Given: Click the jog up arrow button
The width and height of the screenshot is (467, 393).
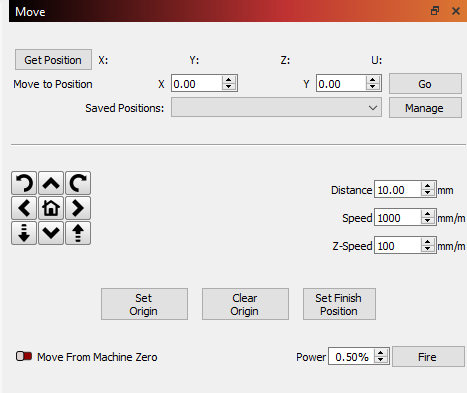Looking at the screenshot, I should [x=51, y=183].
